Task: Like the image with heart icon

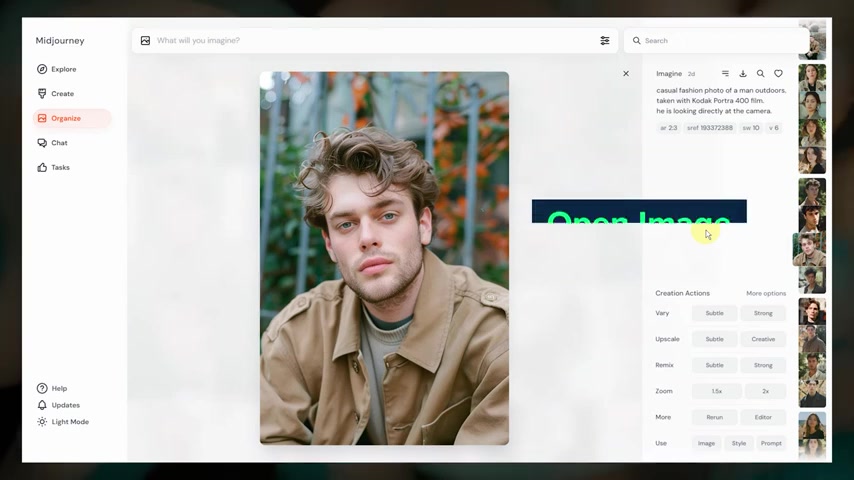Action: [778, 74]
